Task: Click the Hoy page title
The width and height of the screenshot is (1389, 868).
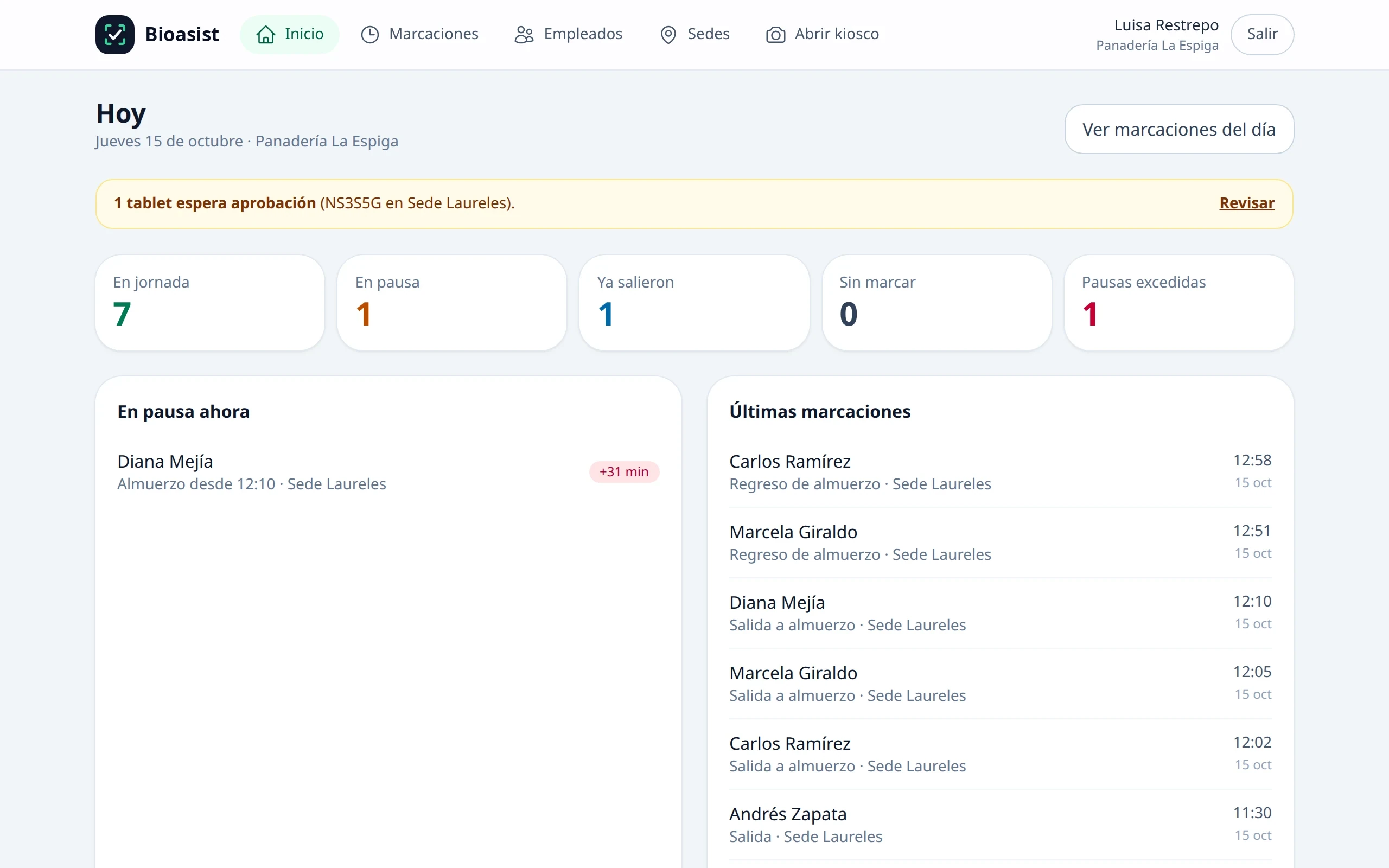Action: (120, 114)
